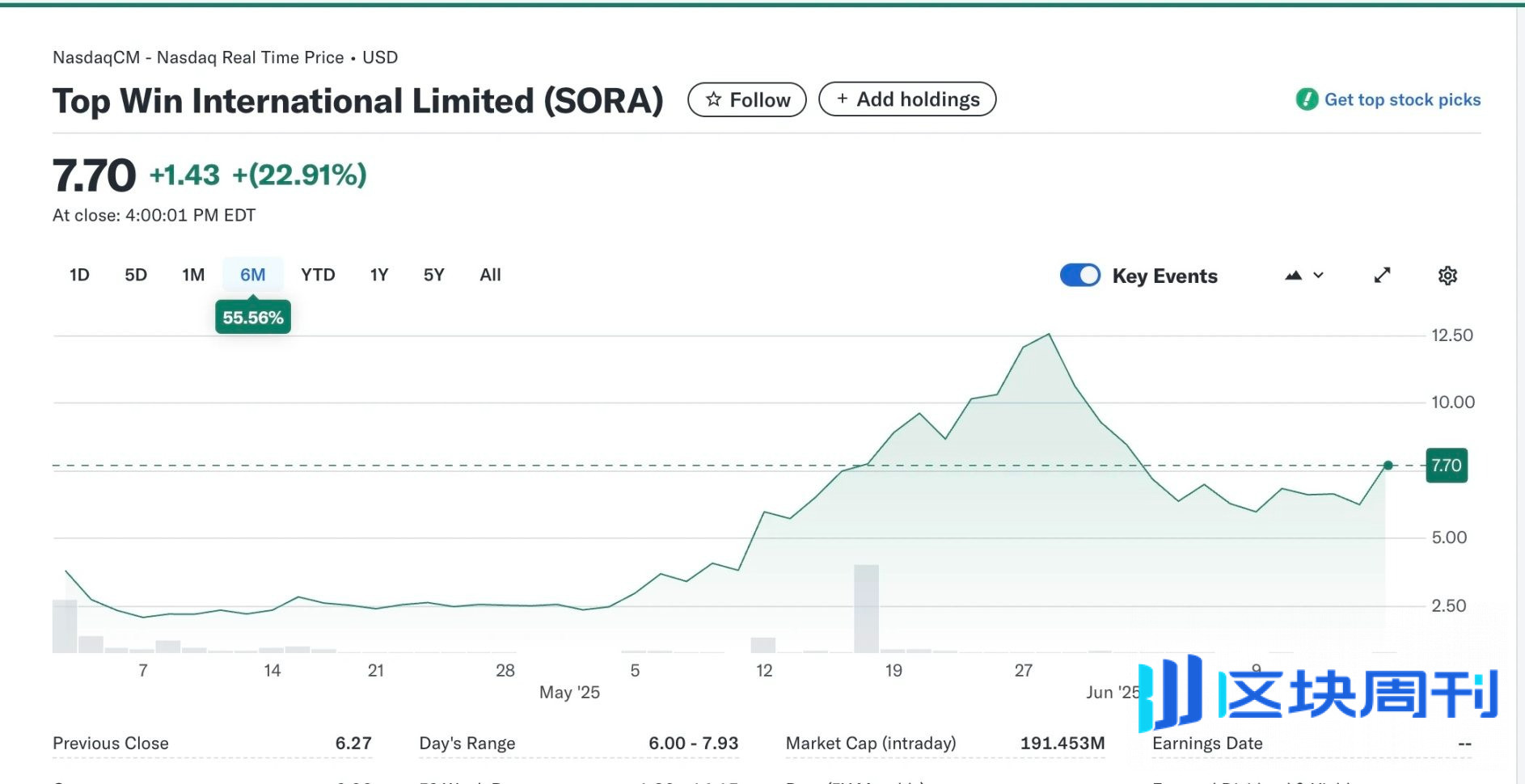Viewport: 1525px width, 784px height.
Task: Click the NasdaqCM Real Time Price line
Action: [x=225, y=57]
